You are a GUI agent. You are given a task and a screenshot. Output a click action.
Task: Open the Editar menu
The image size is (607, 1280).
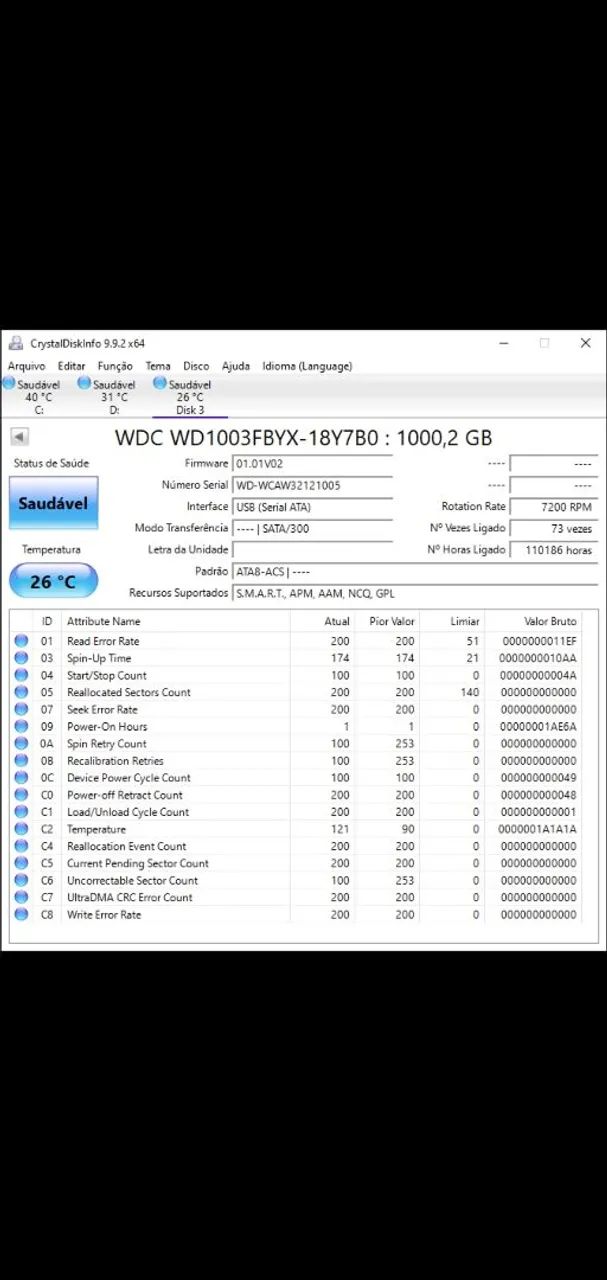click(72, 366)
